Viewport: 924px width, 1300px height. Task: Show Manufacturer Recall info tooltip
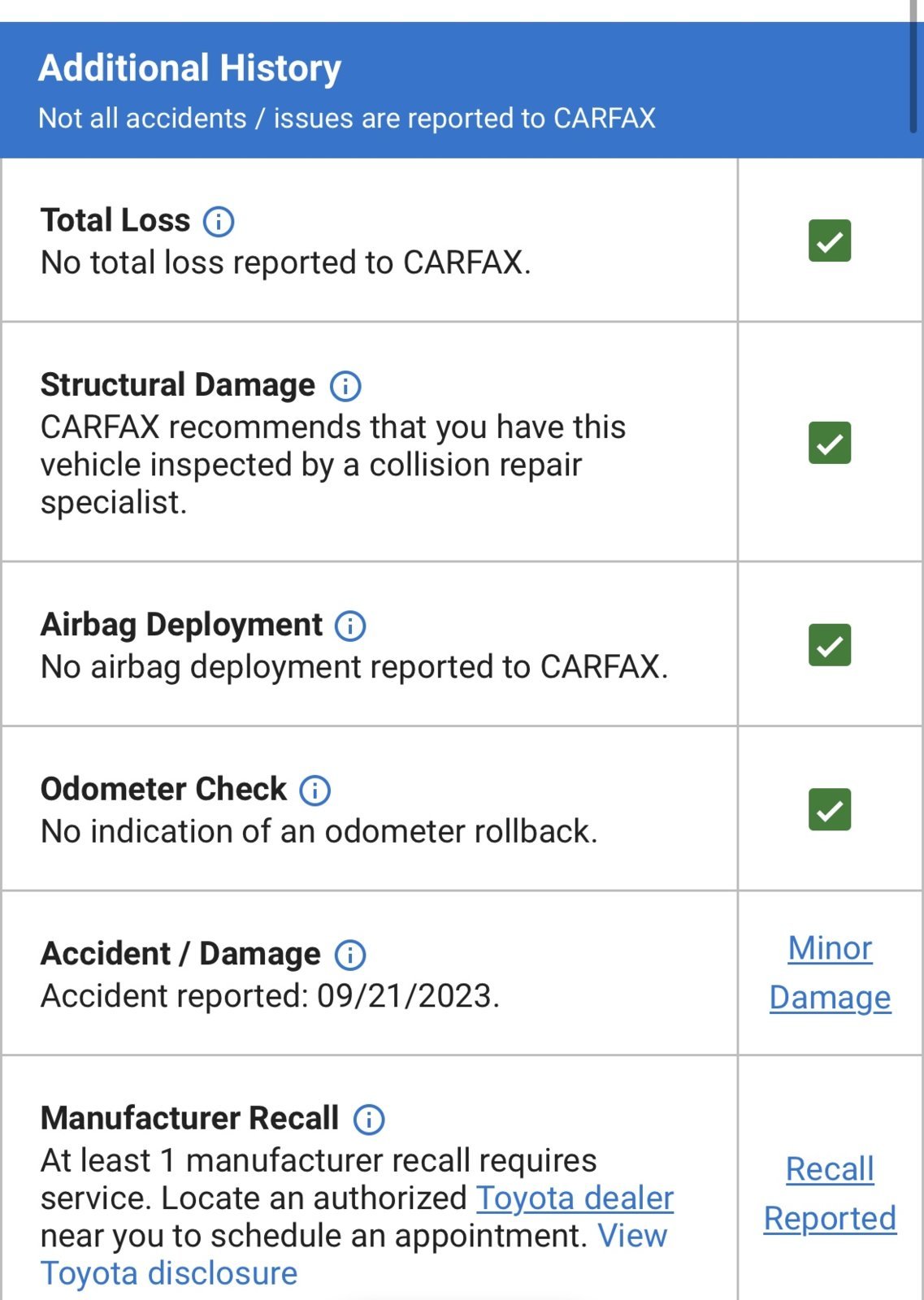click(x=369, y=1120)
